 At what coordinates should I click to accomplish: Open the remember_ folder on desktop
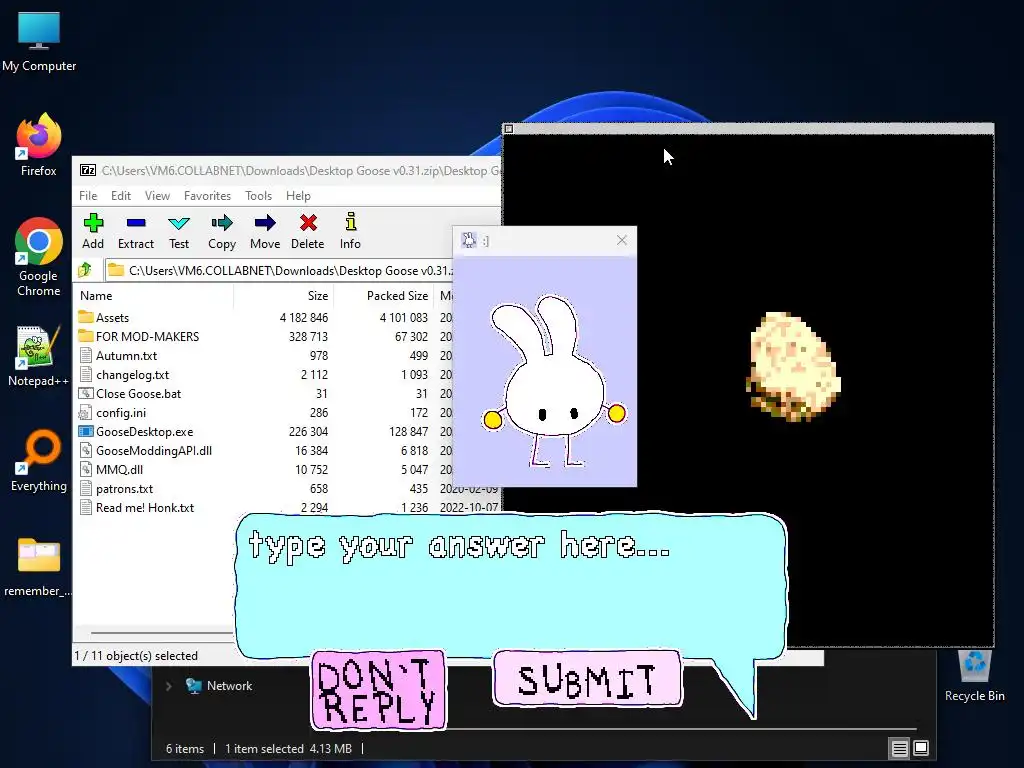tap(39, 567)
